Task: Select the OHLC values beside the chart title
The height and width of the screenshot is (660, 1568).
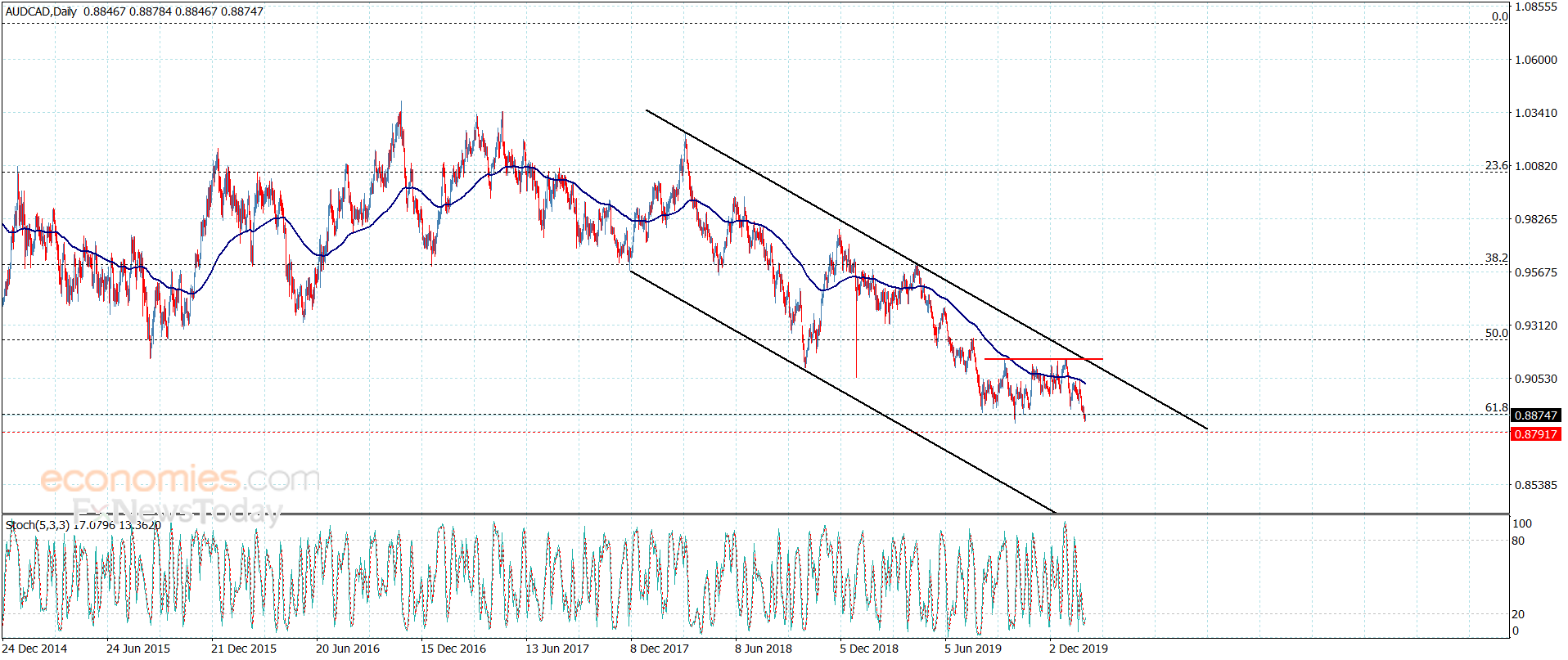Action: (173, 12)
